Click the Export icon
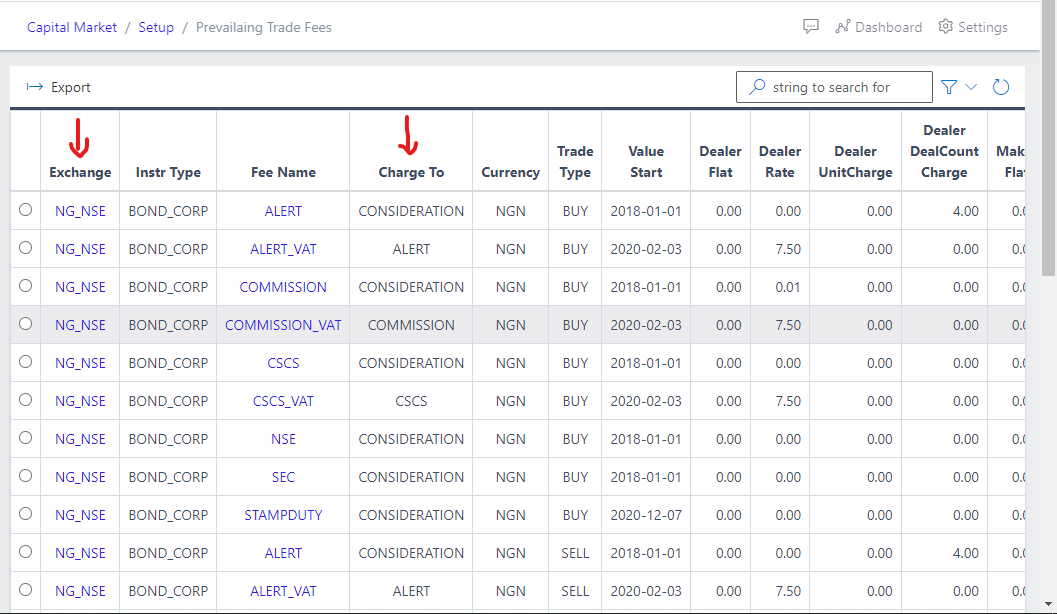The height and width of the screenshot is (614, 1057). click(35, 87)
